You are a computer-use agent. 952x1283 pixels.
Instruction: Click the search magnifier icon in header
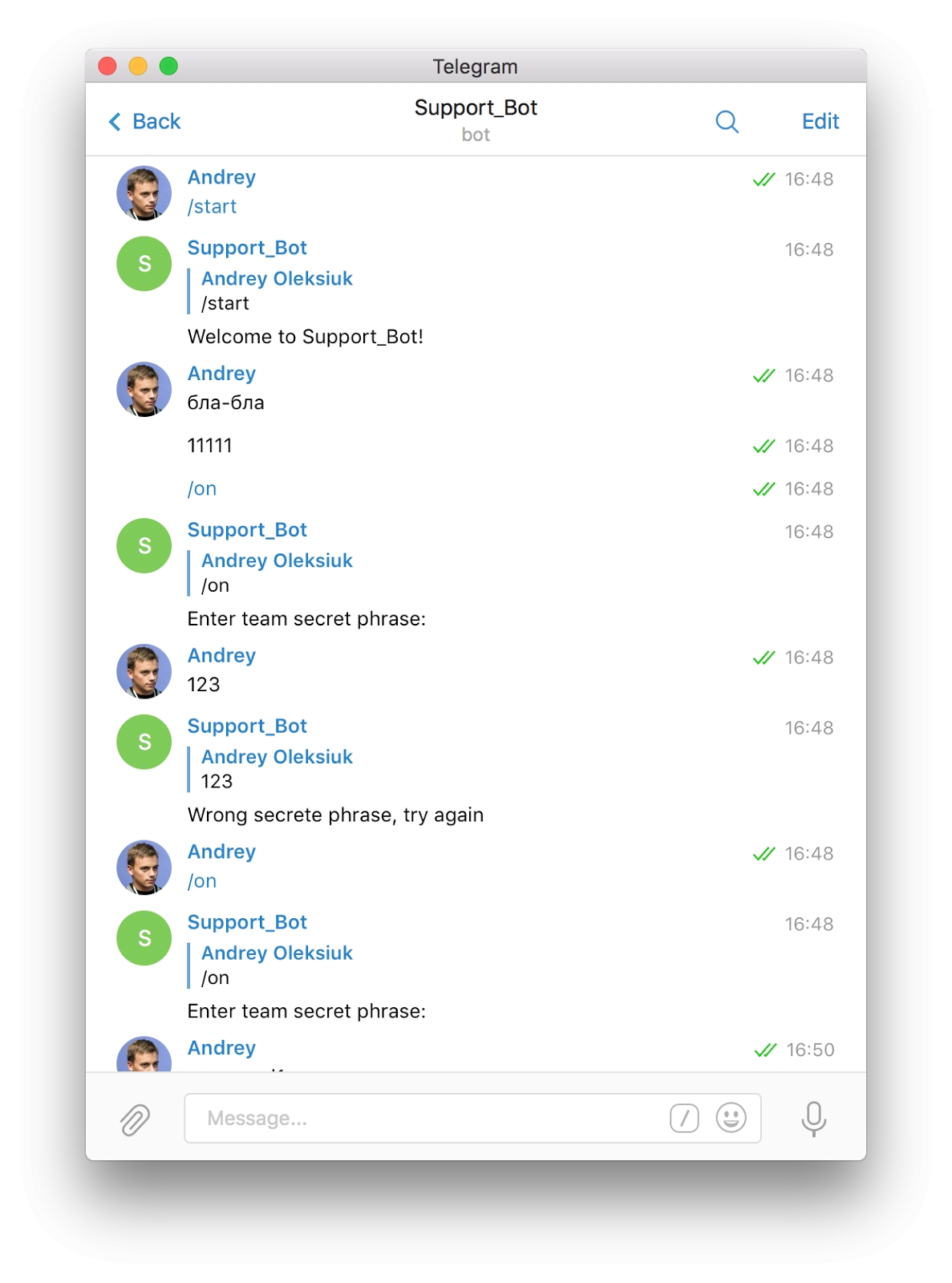coord(727,122)
